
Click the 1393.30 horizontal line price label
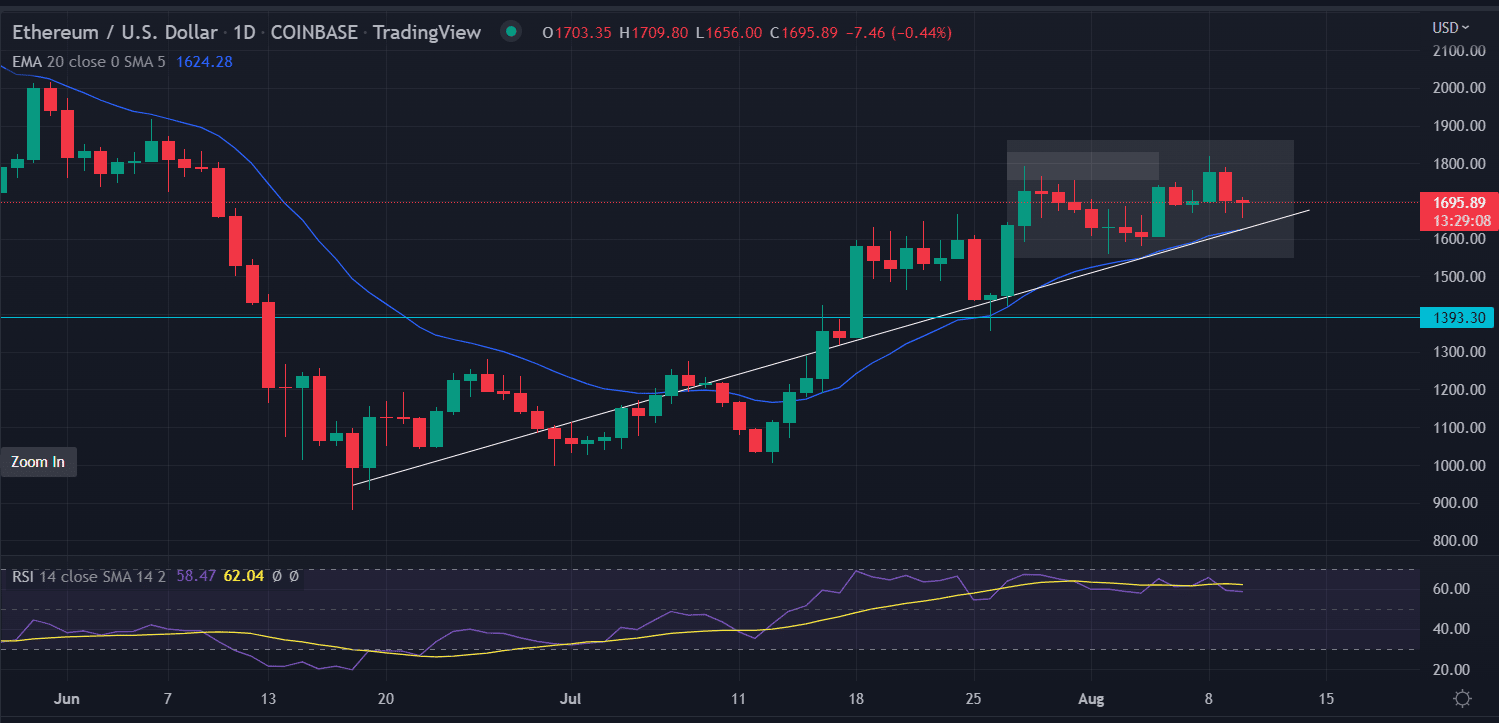coord(1457,318)
